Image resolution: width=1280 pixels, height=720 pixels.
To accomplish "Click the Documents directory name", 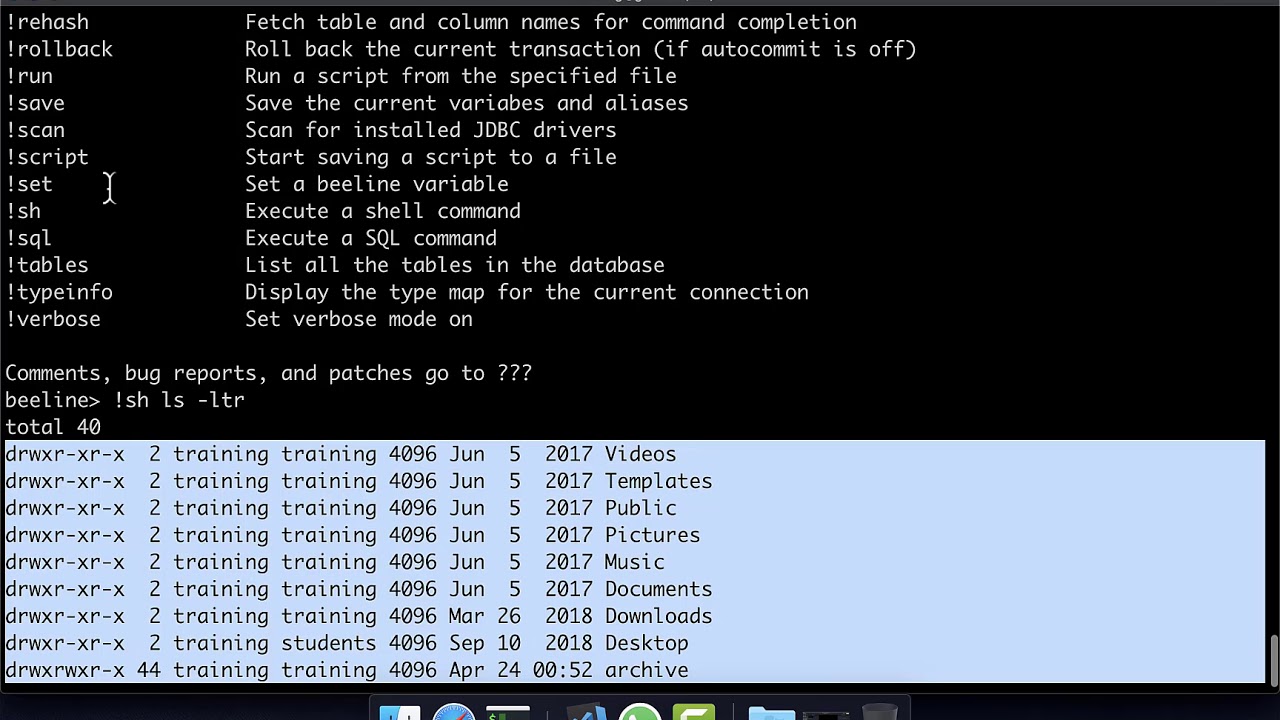I will [x=659, y=589].
